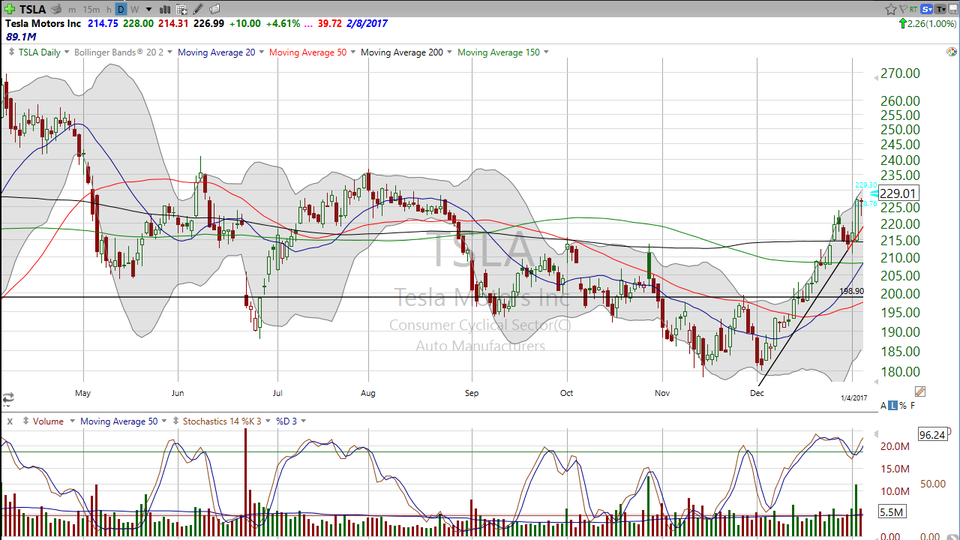This screenshot has width=960, height=540.
Task: Toggle the favorite star icon
Action: 890,9
